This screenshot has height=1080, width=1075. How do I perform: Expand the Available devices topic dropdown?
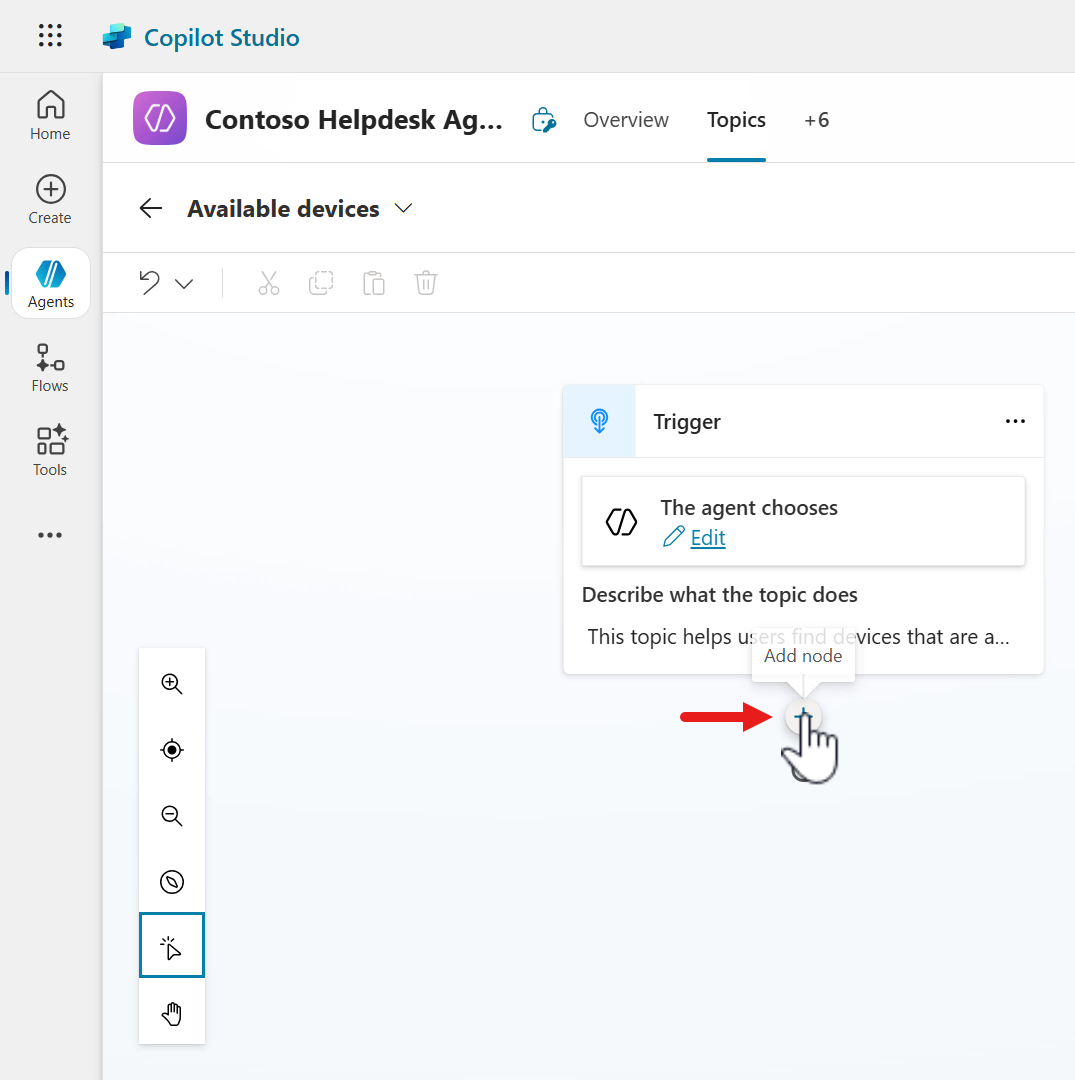tap(403, 209)
